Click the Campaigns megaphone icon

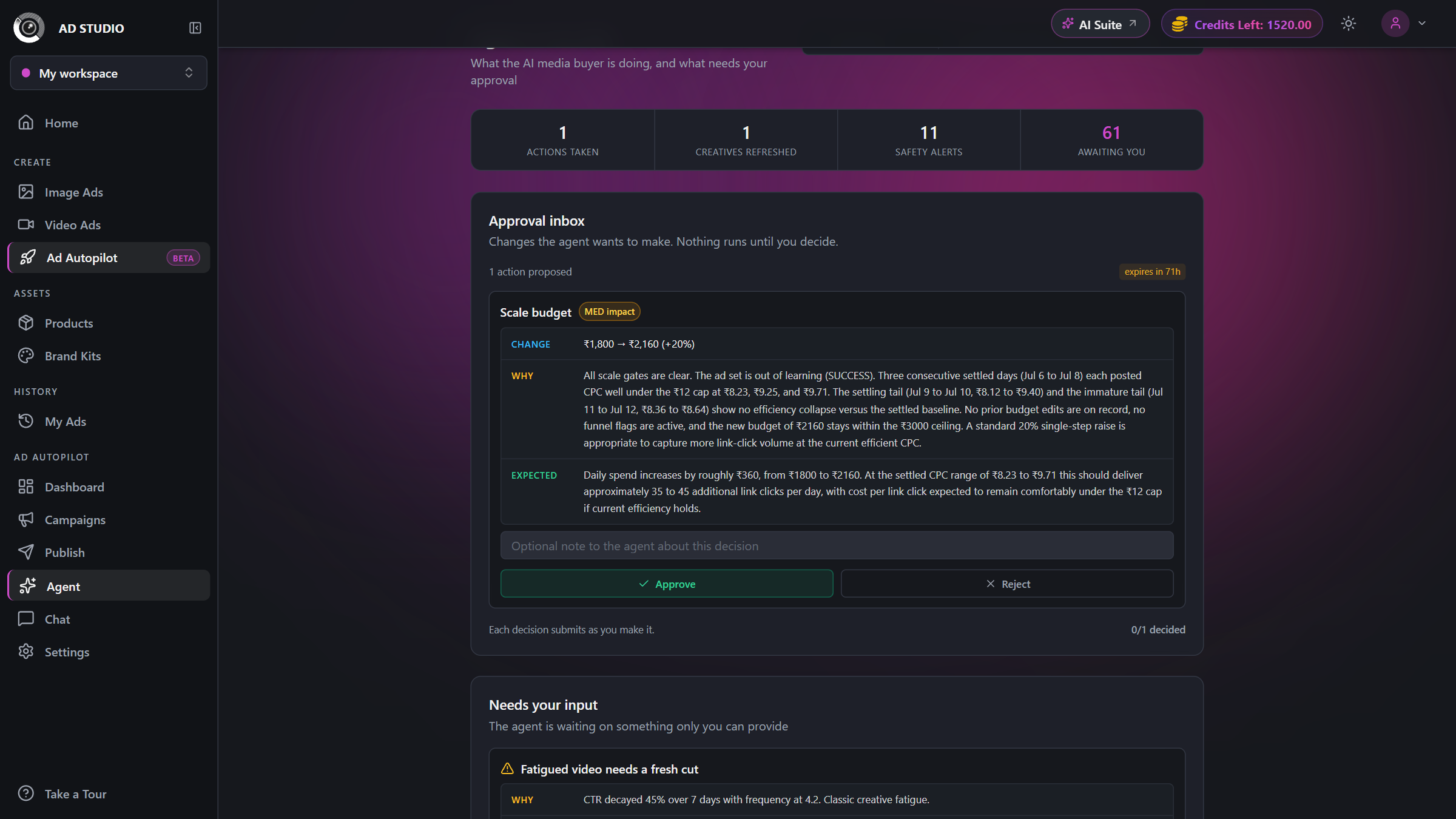coord(26,519)
